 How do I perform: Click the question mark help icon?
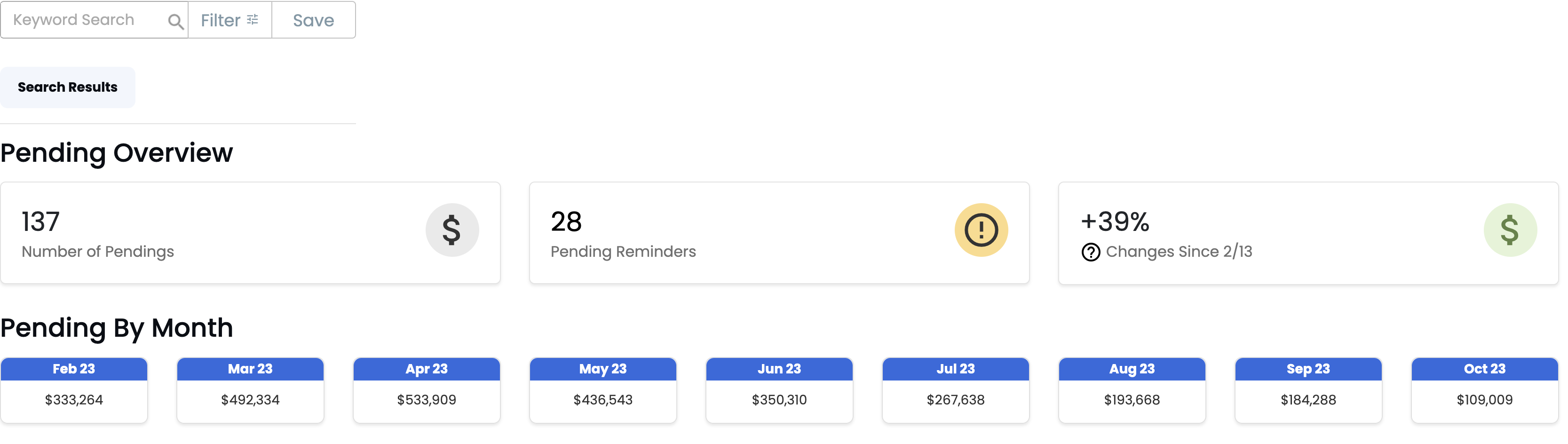[x=1090, y=252]
